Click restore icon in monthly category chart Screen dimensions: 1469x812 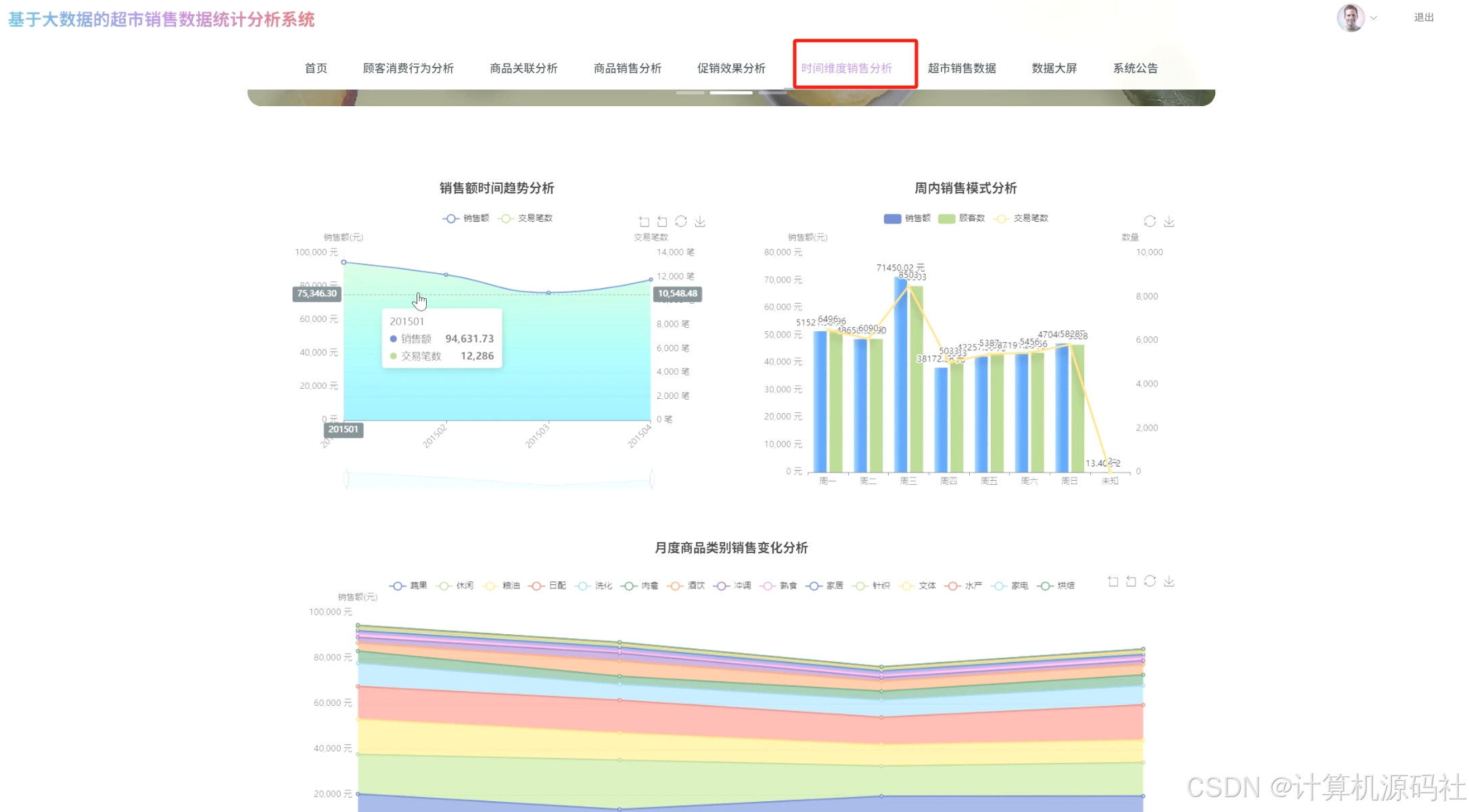coord(1150,581)
